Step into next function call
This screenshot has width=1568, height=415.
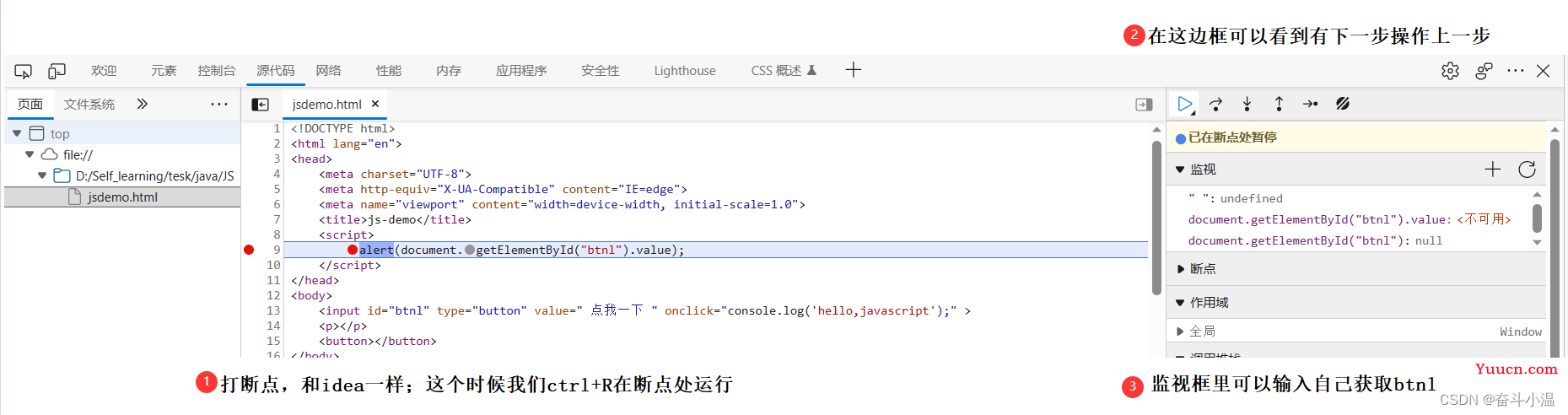tap(1247, 104)
